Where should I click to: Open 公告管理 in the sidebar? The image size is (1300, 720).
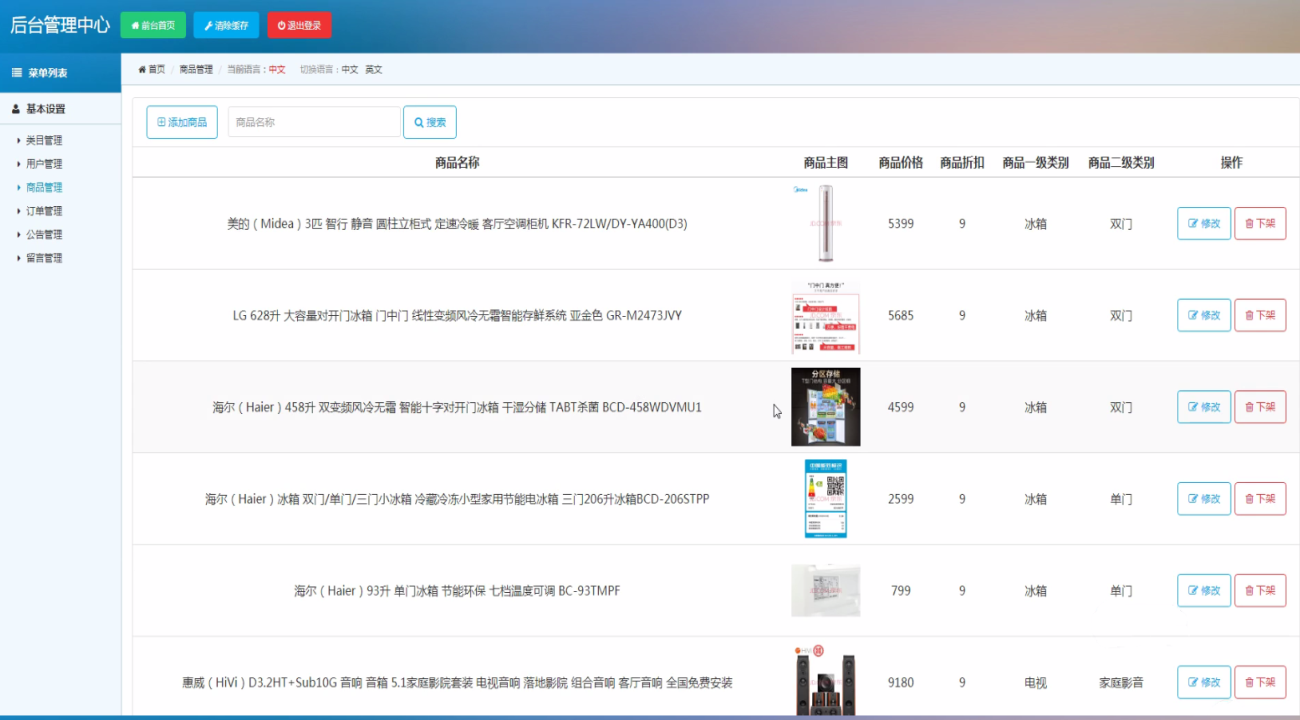click(44, 235)
